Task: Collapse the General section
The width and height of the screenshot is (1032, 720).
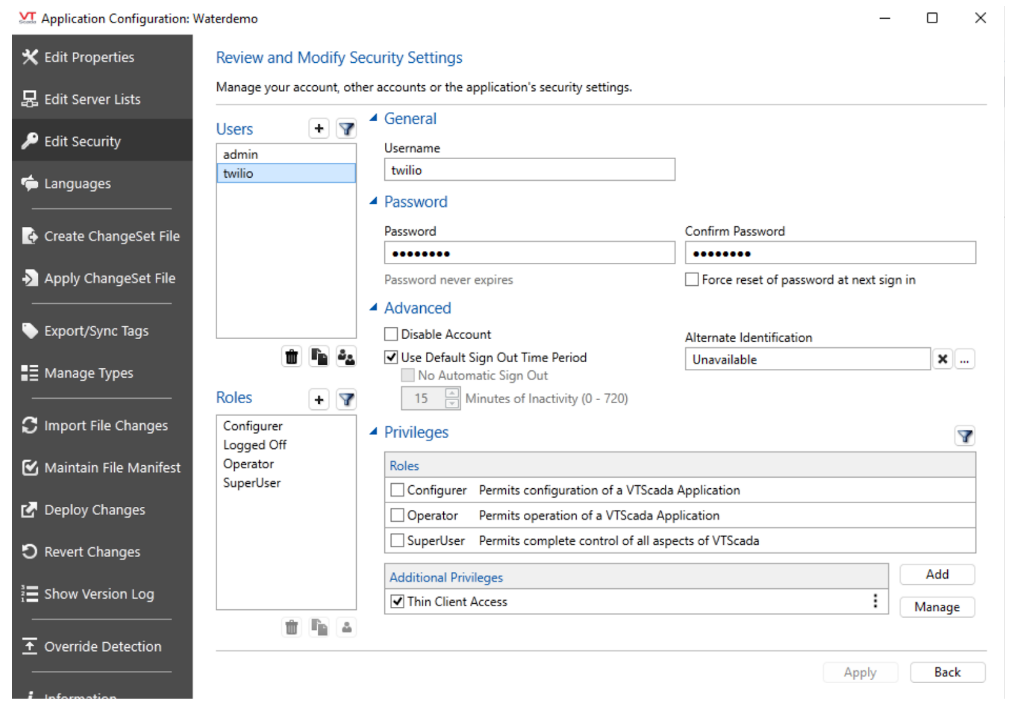Action: [x=375, y=119]
